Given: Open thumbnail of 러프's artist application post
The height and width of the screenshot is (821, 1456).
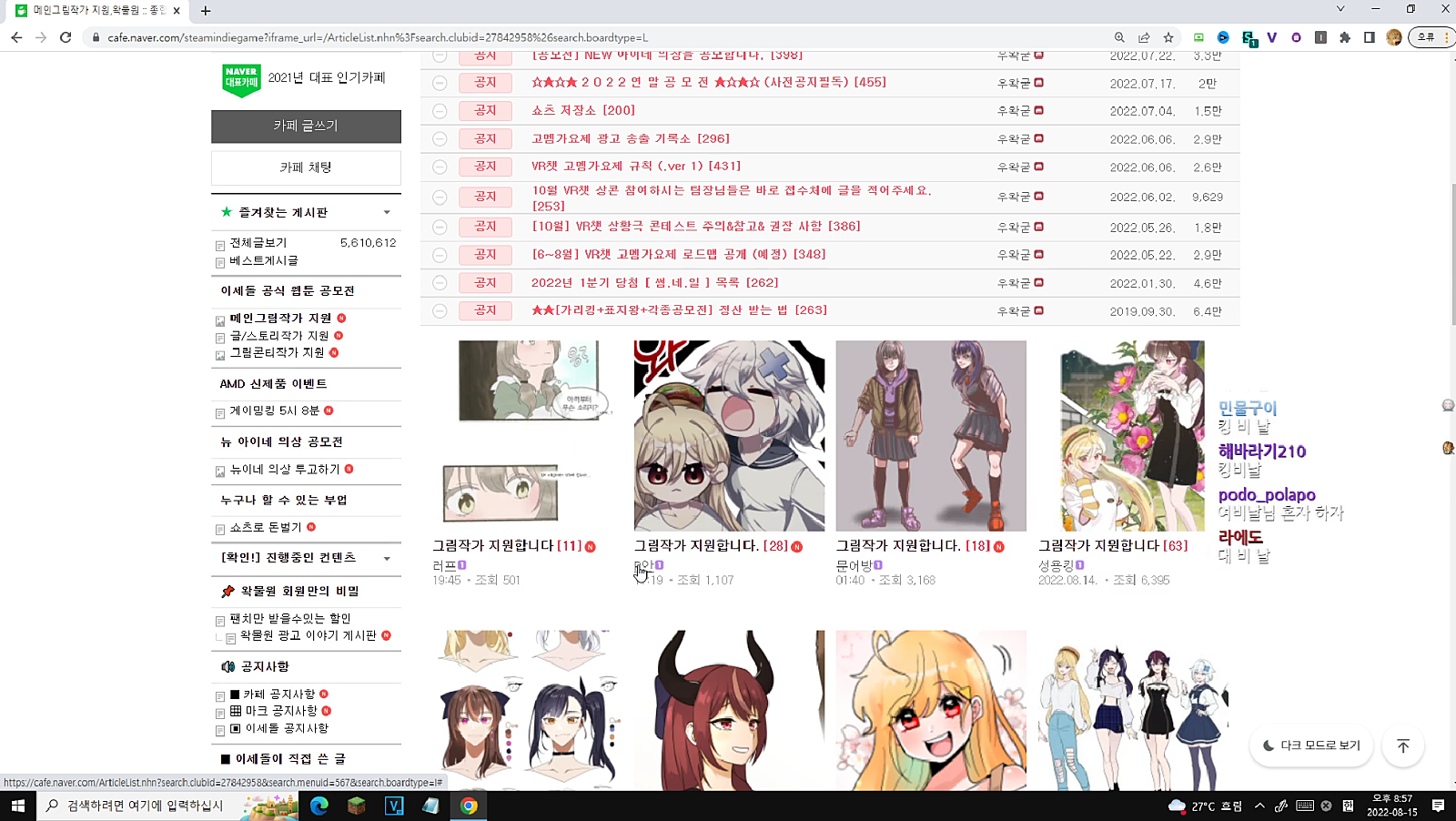Looking at the screenshot, I should [x=528, y=436].
